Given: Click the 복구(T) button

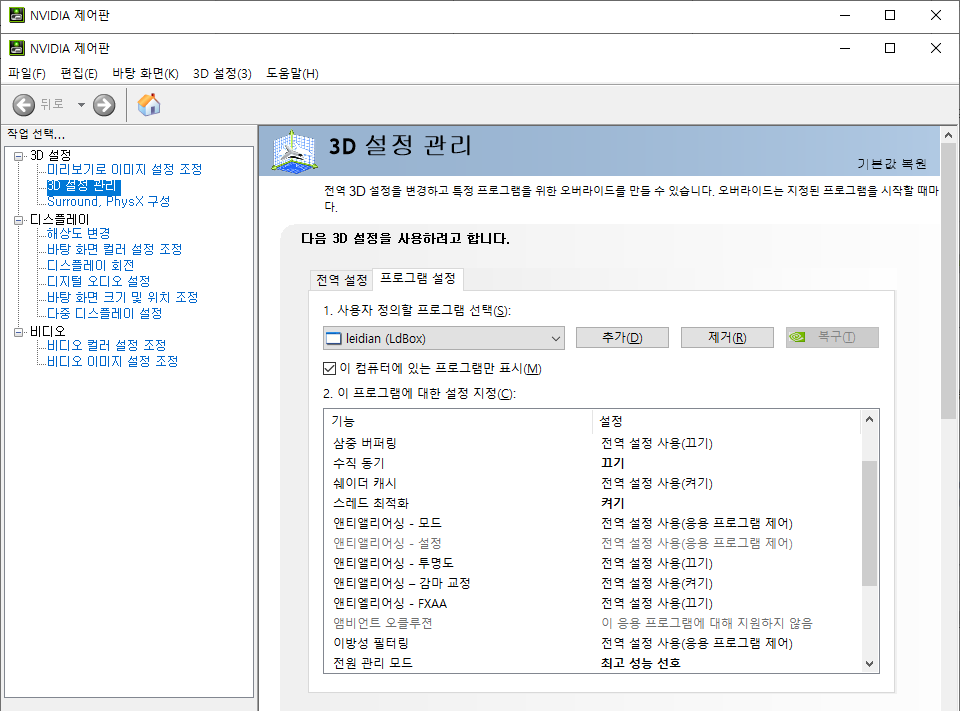Looking at the screenshot, I should [832, 337].
